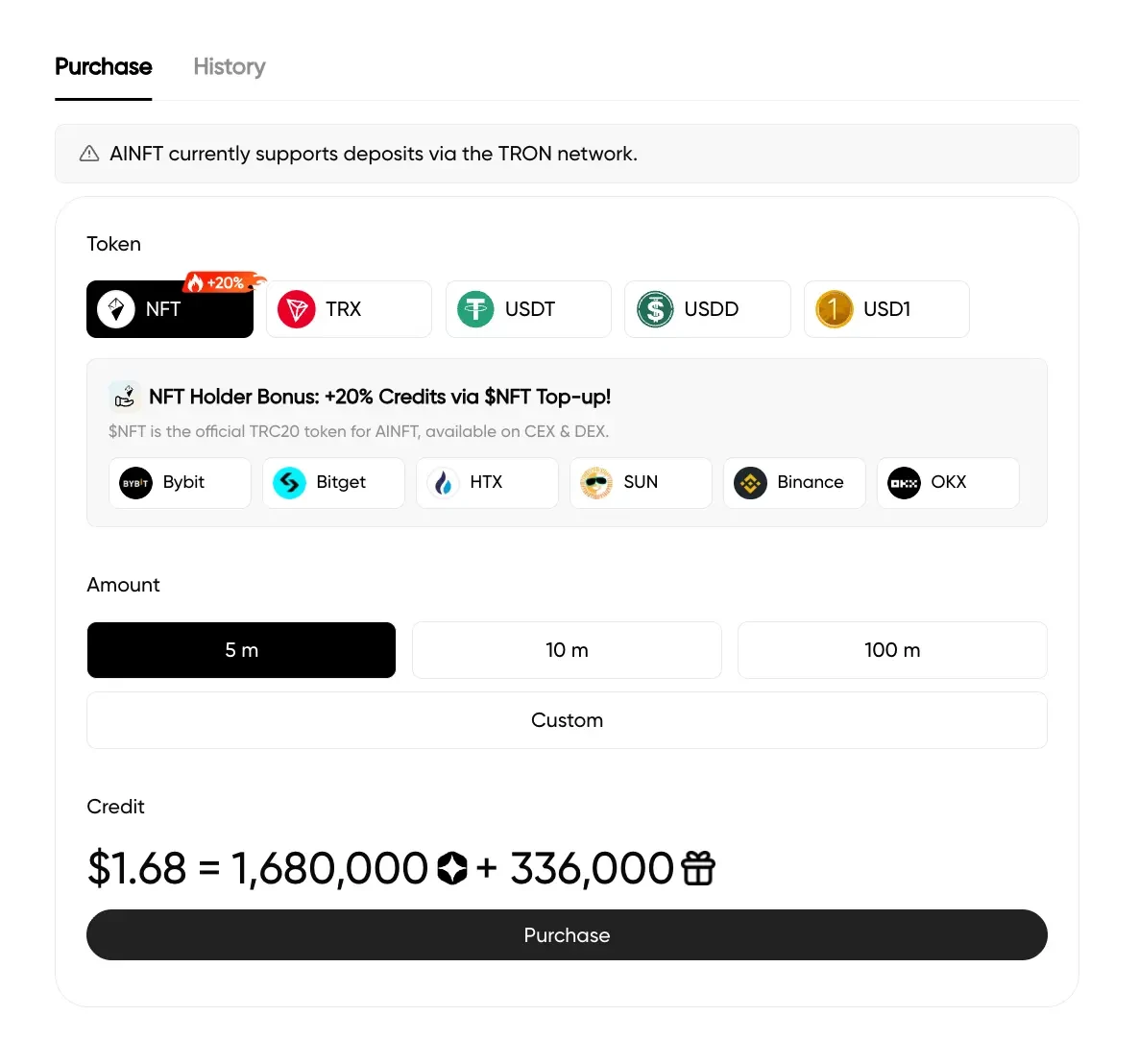
Task: Click the Bitget exchange logo icon
Action: pos(289,483)
